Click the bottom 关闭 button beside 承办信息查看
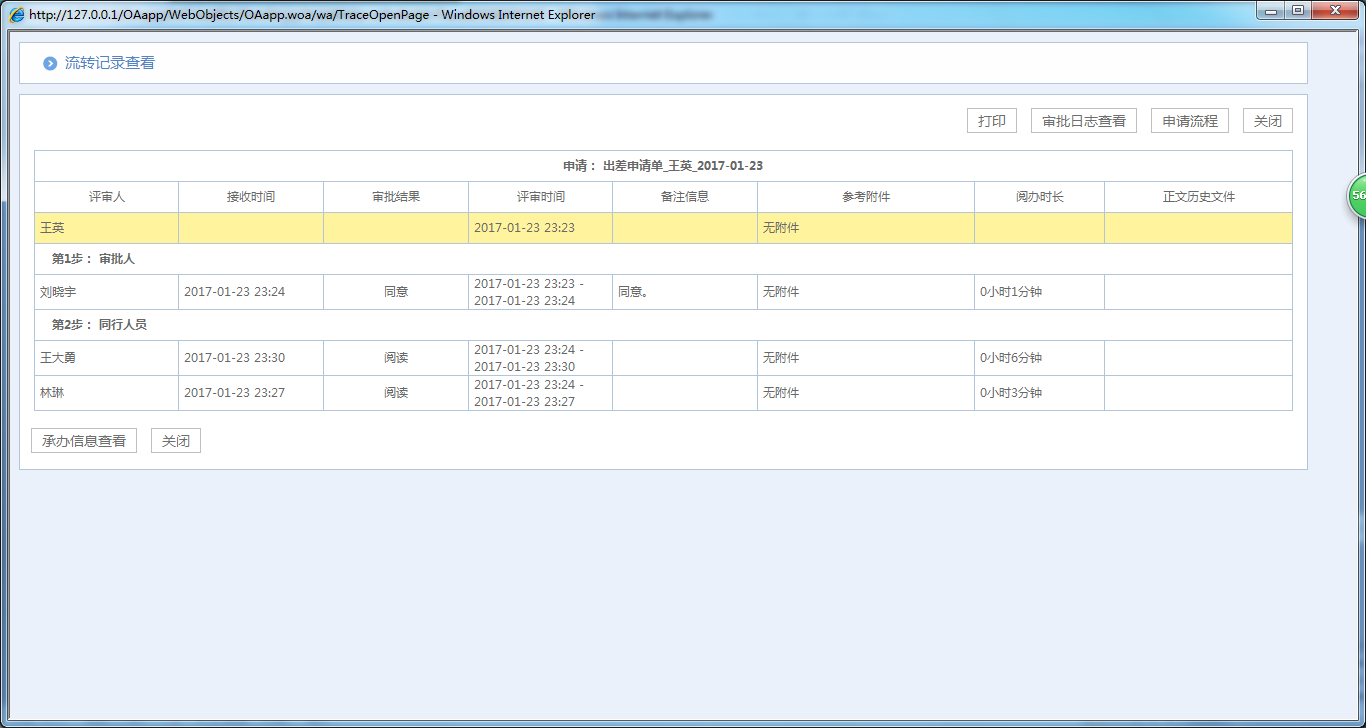1366x728 pixels. coord(176,441)
